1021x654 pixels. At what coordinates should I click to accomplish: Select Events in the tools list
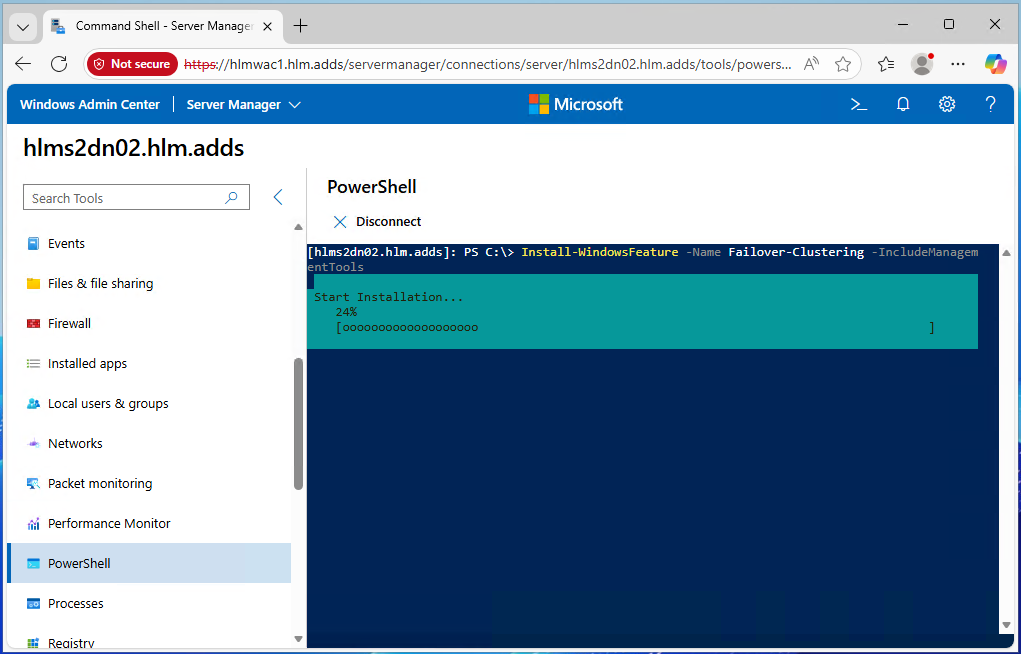point(66,244)
